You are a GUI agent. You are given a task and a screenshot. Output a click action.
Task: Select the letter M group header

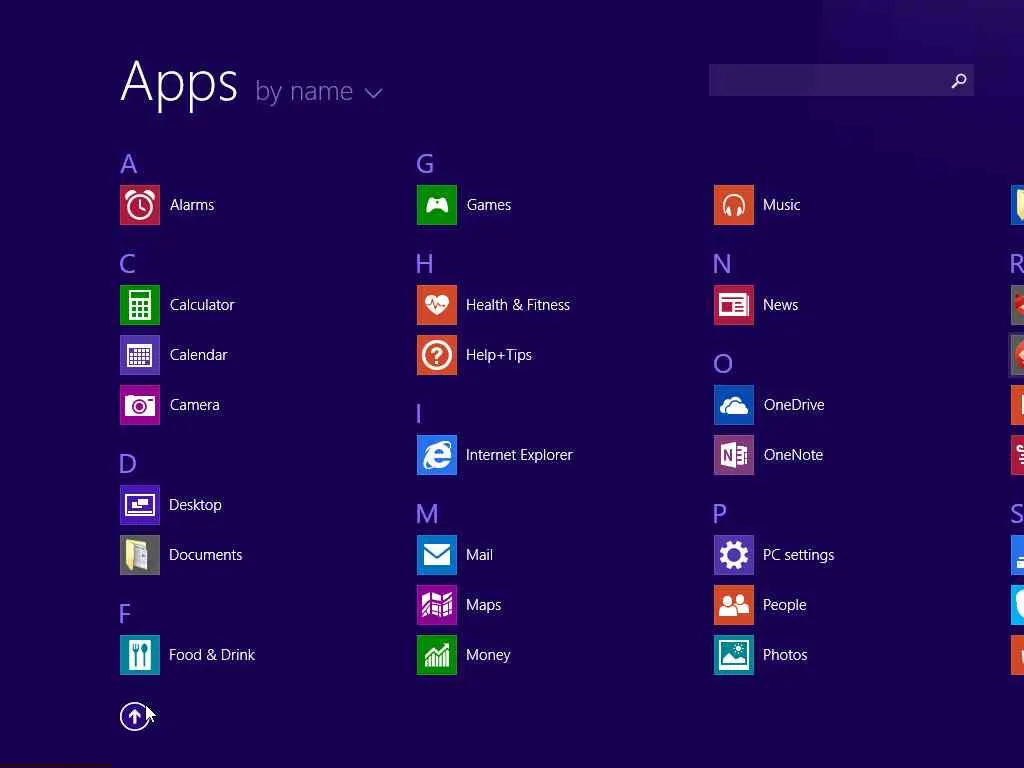point(427,514)
